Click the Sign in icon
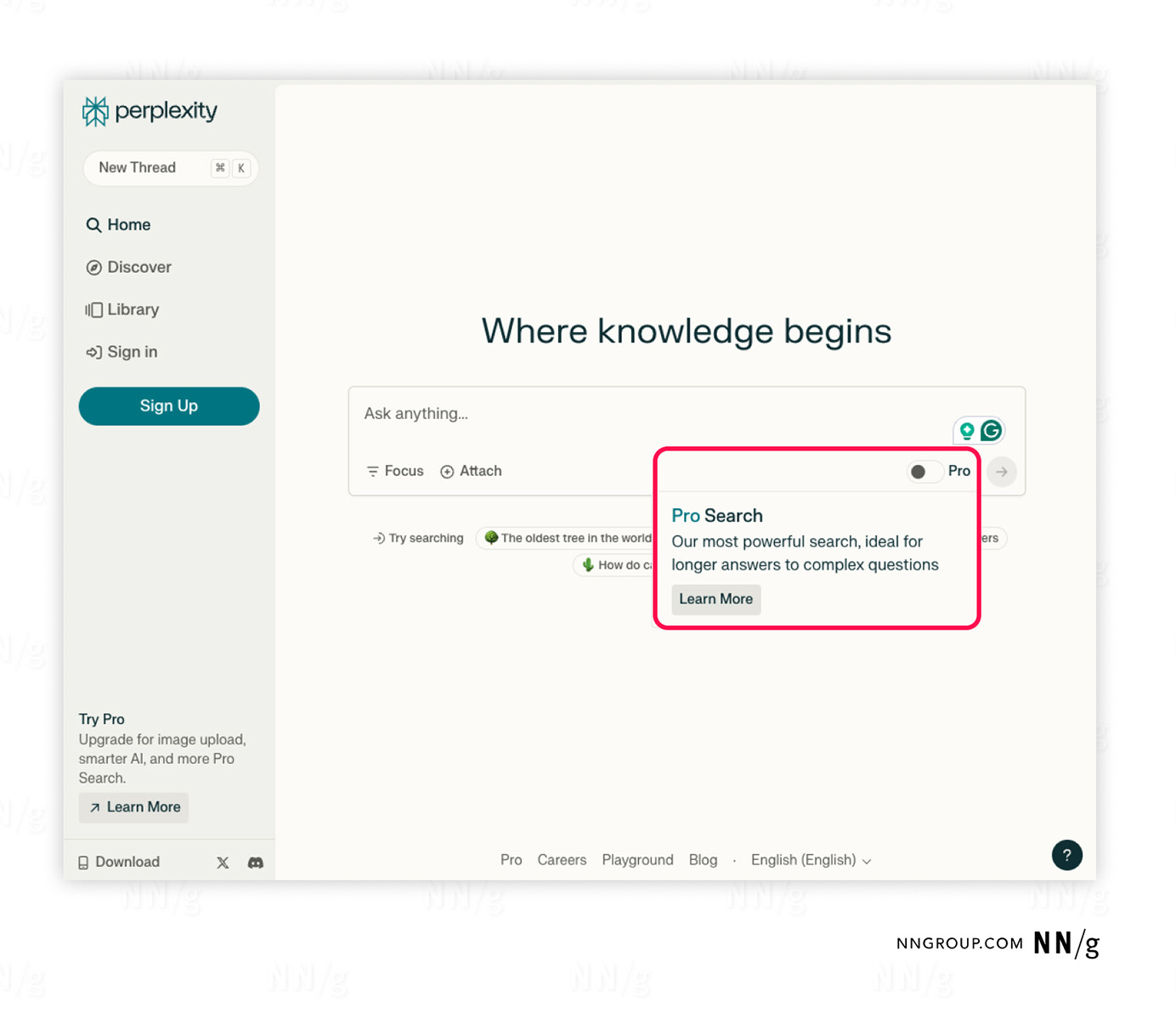Screen dimensions: 1176x1013 (93, 352)
